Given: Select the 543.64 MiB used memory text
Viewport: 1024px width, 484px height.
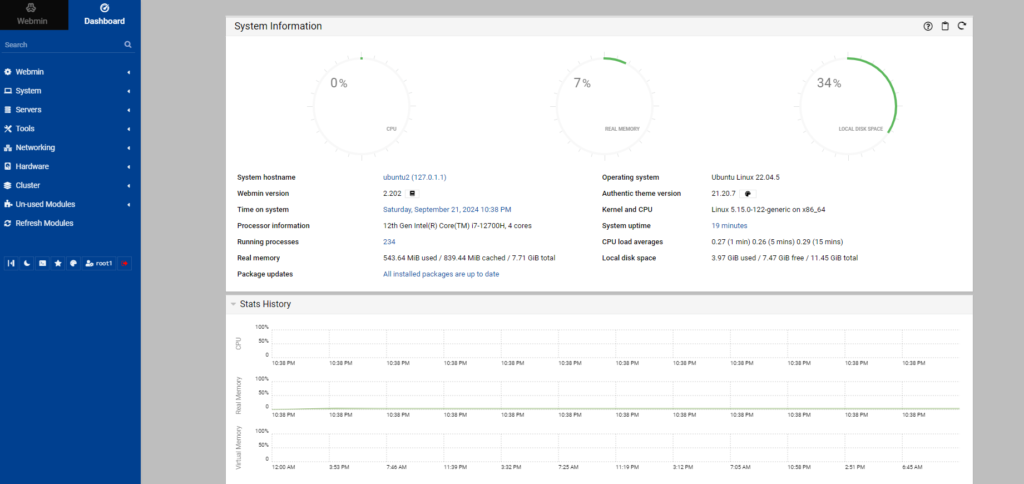Looking at the screenshot, I should (469, 258).
